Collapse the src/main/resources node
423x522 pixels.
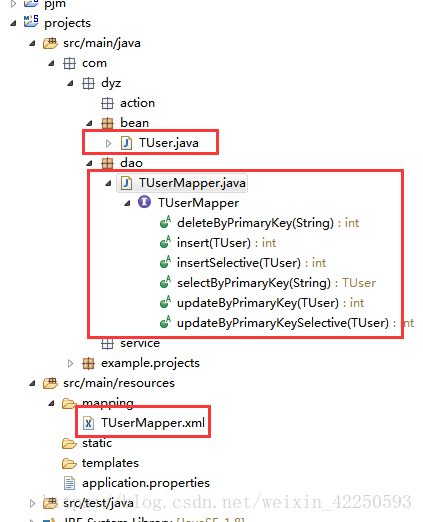(32, 383)
